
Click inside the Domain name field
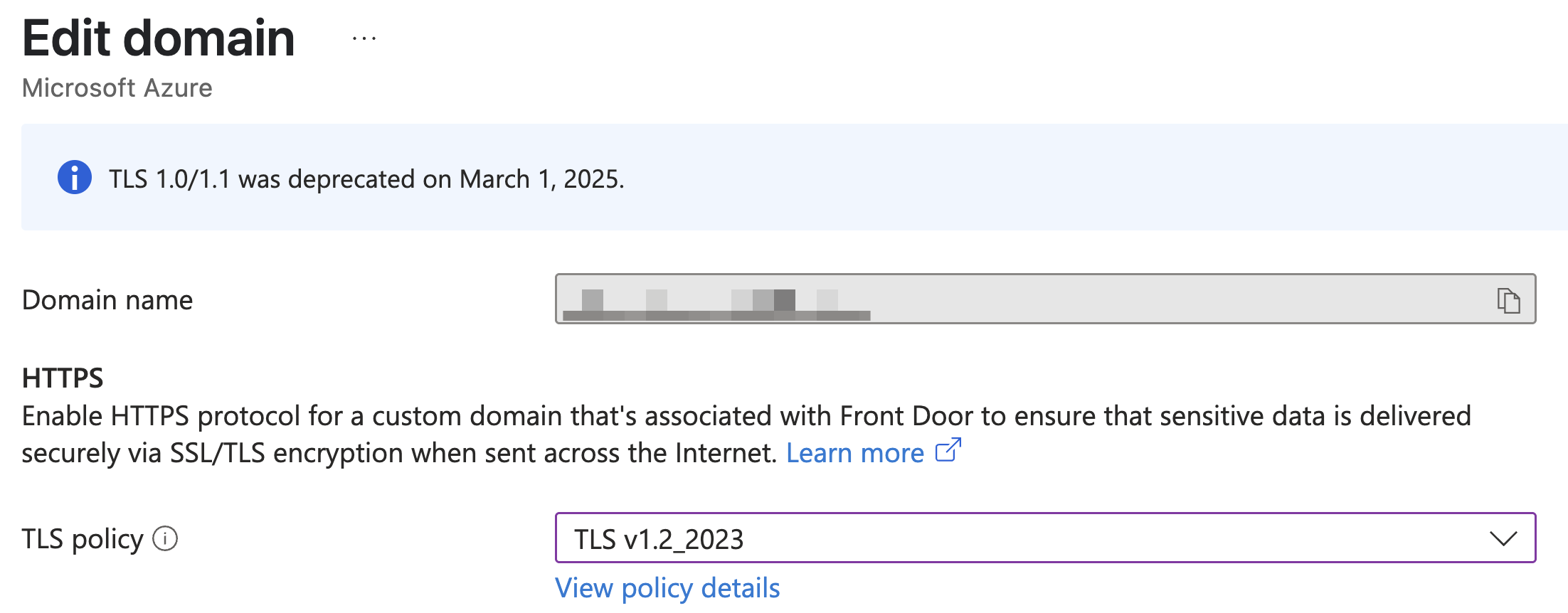pos(1045,299)
